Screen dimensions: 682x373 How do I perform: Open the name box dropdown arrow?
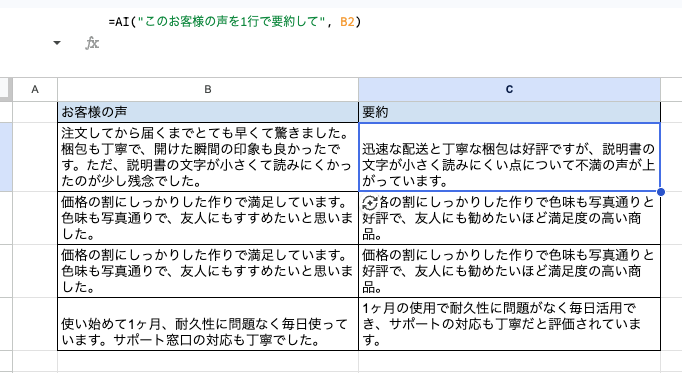click(57, 43)
